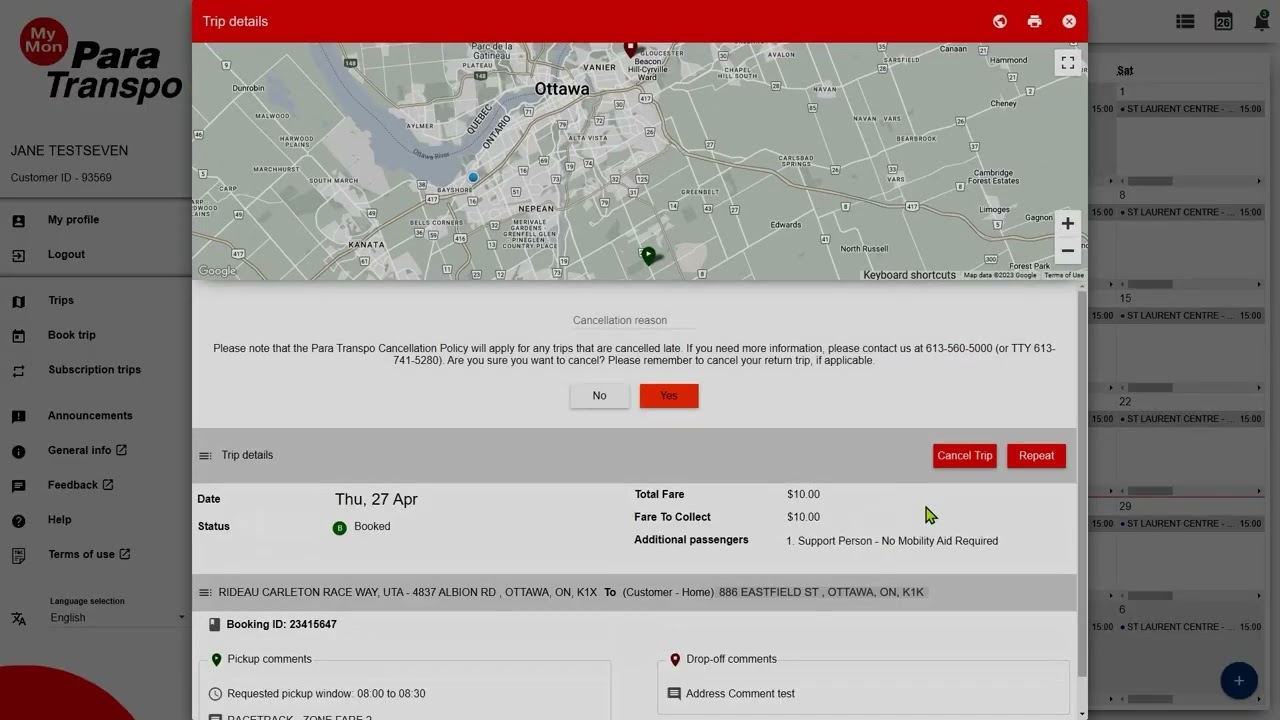Click the Feedback external link icon
This screenshot has width=1280, height=720.
coord(108,485)
